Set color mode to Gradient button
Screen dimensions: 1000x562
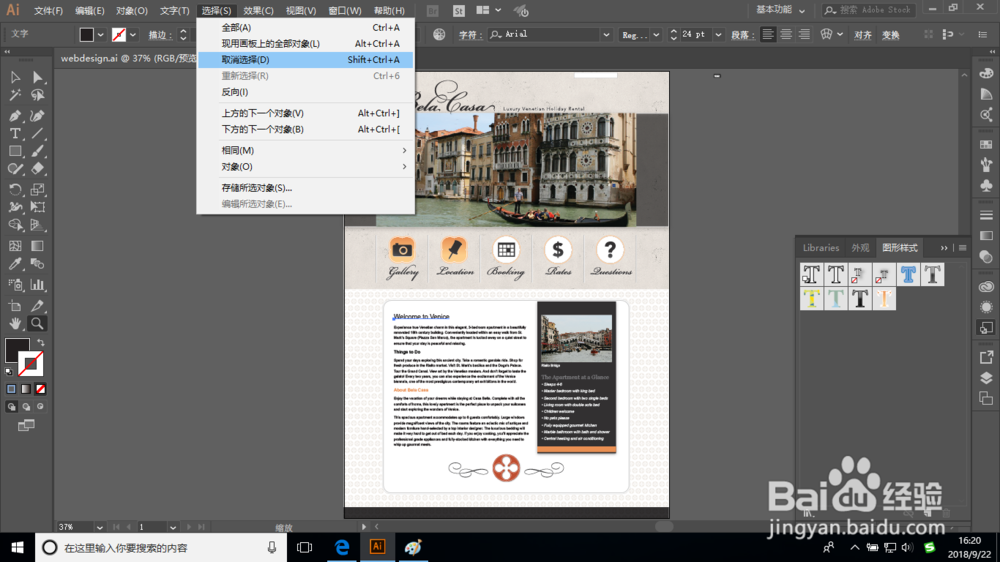pyautogui.click(x=26, y=389)
